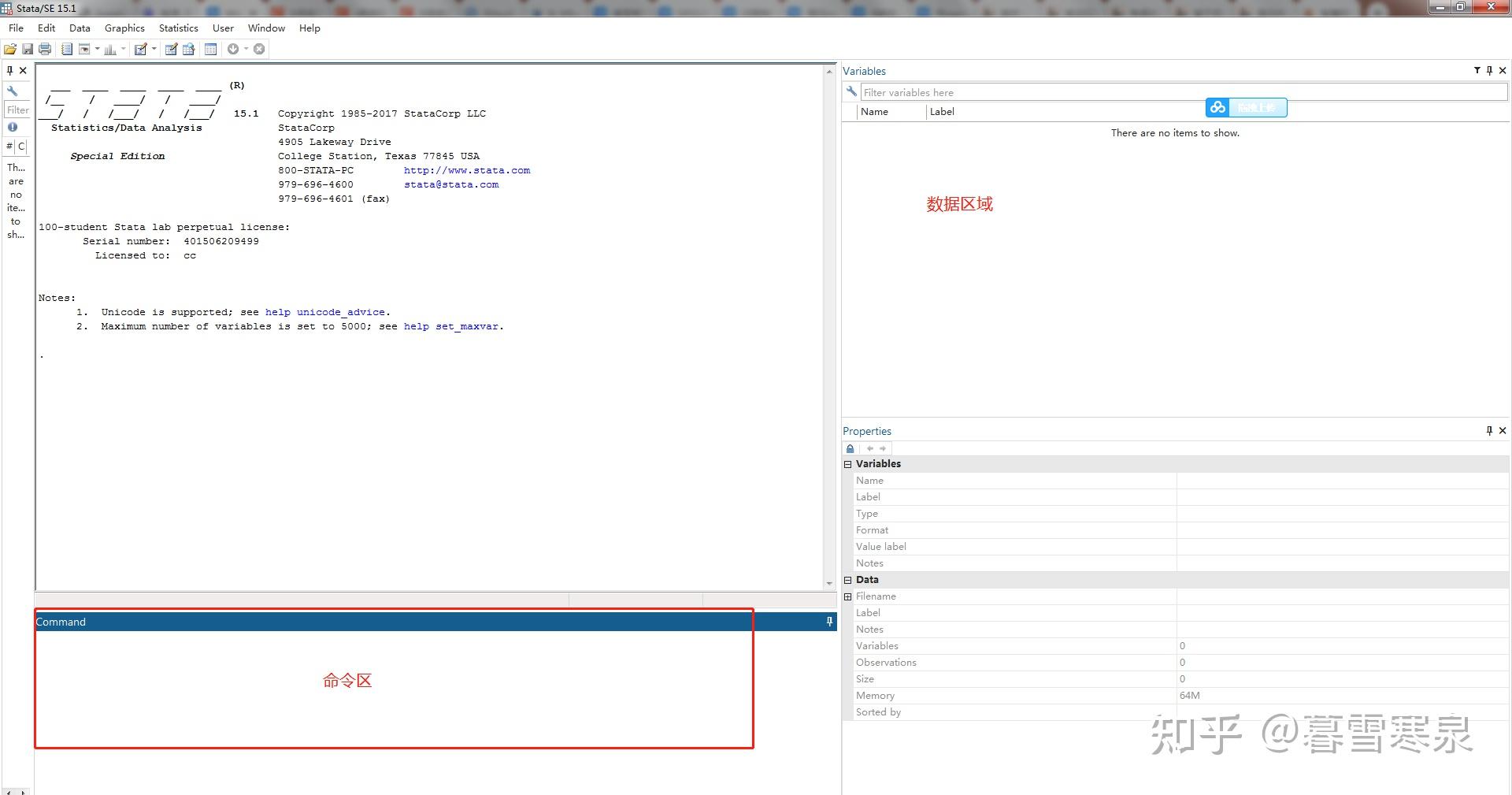1512x795 pixels.
Task: Collapse the Variables section in Properties
Action: [848, 464]
